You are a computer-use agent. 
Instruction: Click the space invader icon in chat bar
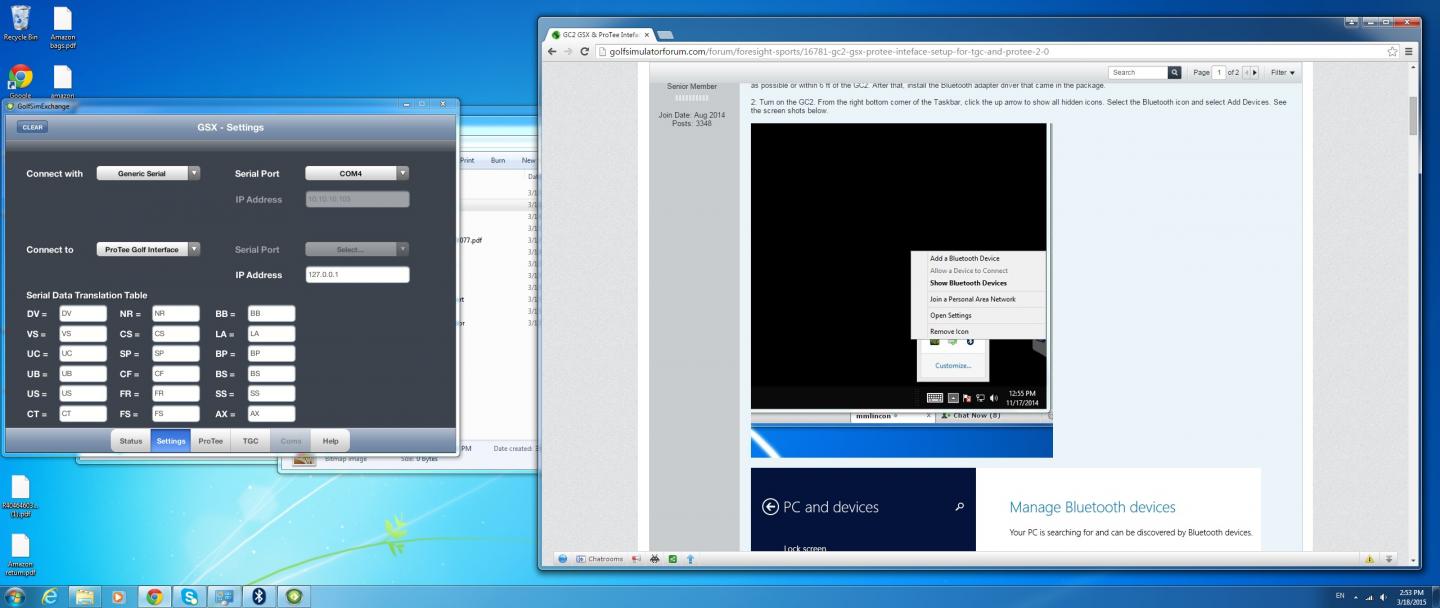(654, 559)
